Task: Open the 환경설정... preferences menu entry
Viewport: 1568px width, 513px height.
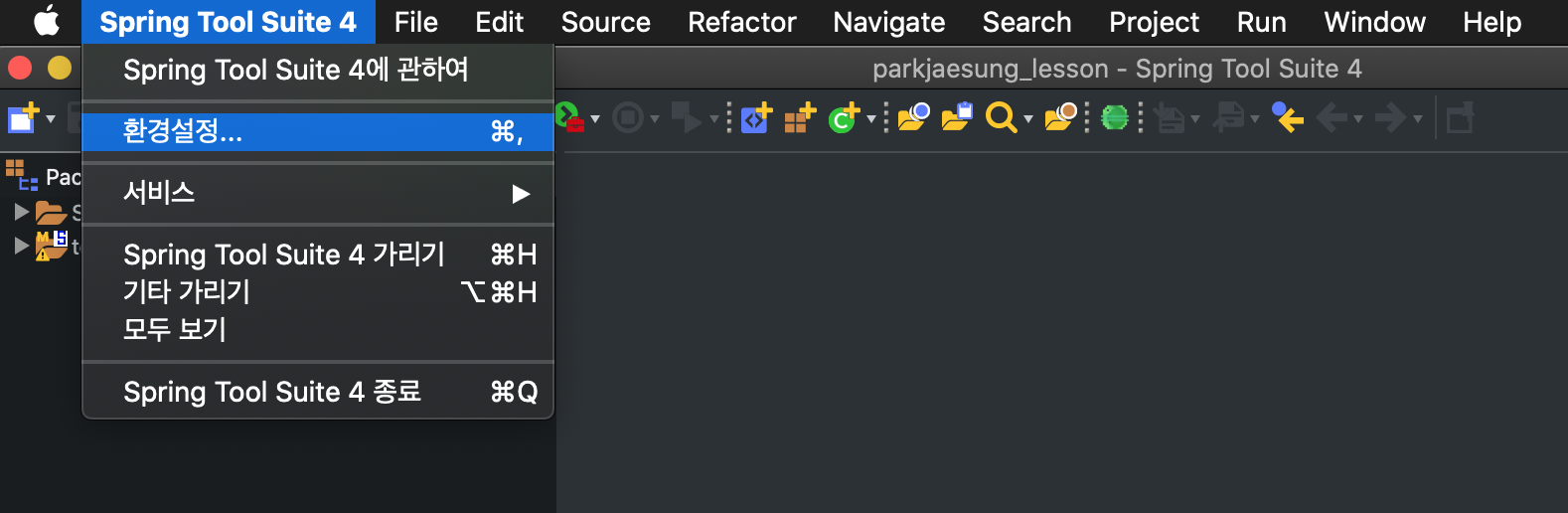Action: click(x=318, y=132)
